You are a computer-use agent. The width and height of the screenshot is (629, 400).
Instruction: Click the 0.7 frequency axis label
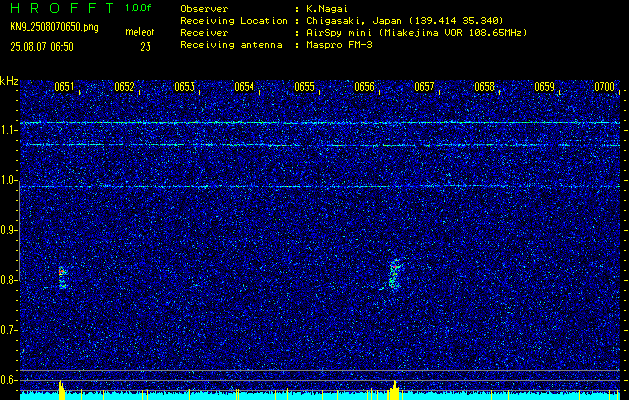point(8,330)
